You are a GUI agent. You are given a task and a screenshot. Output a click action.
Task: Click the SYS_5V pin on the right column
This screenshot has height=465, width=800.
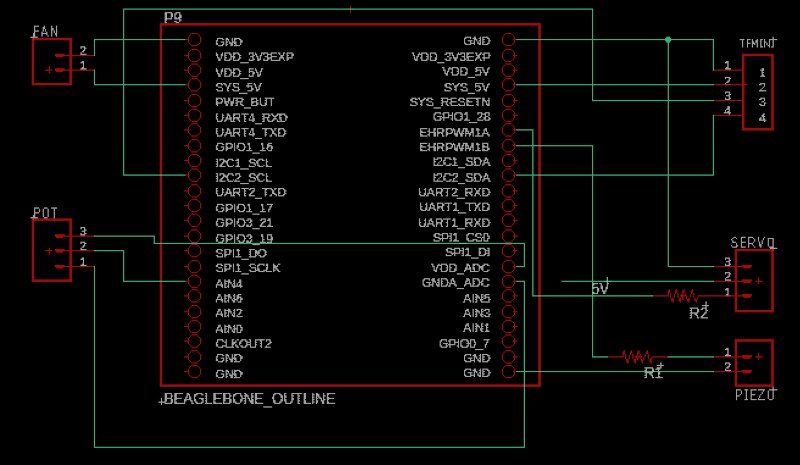pyautogui.click(x=509, y=85)
